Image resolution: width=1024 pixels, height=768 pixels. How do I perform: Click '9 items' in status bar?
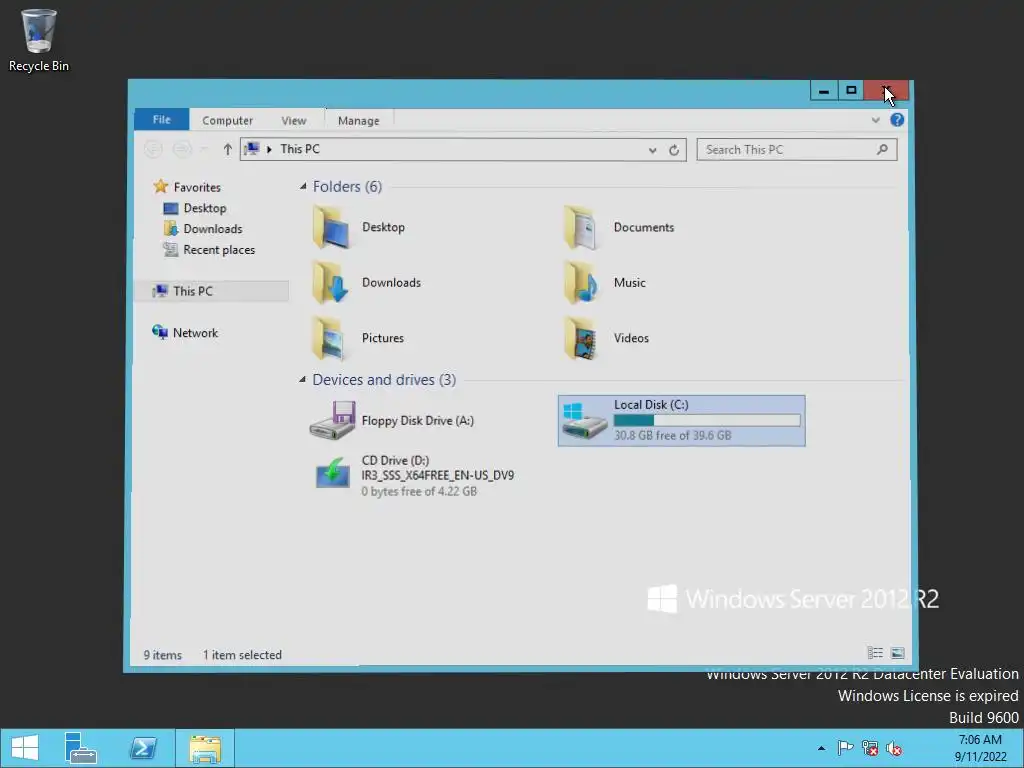[x=163, y=655]
